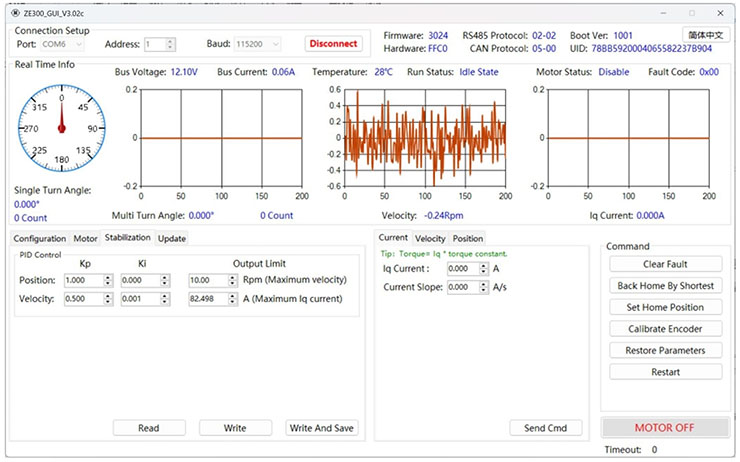Open the Motor tab
Viewport: 740px width, 462px height.
click(85, 239)
